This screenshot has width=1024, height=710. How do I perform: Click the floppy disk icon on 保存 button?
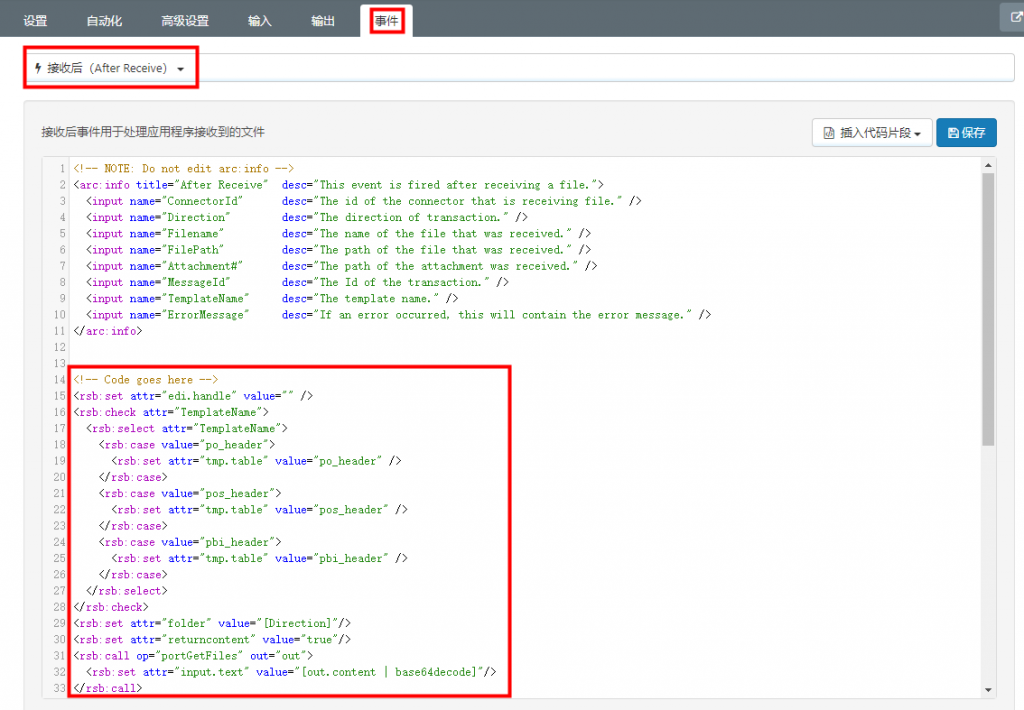(x=953, y=133)
